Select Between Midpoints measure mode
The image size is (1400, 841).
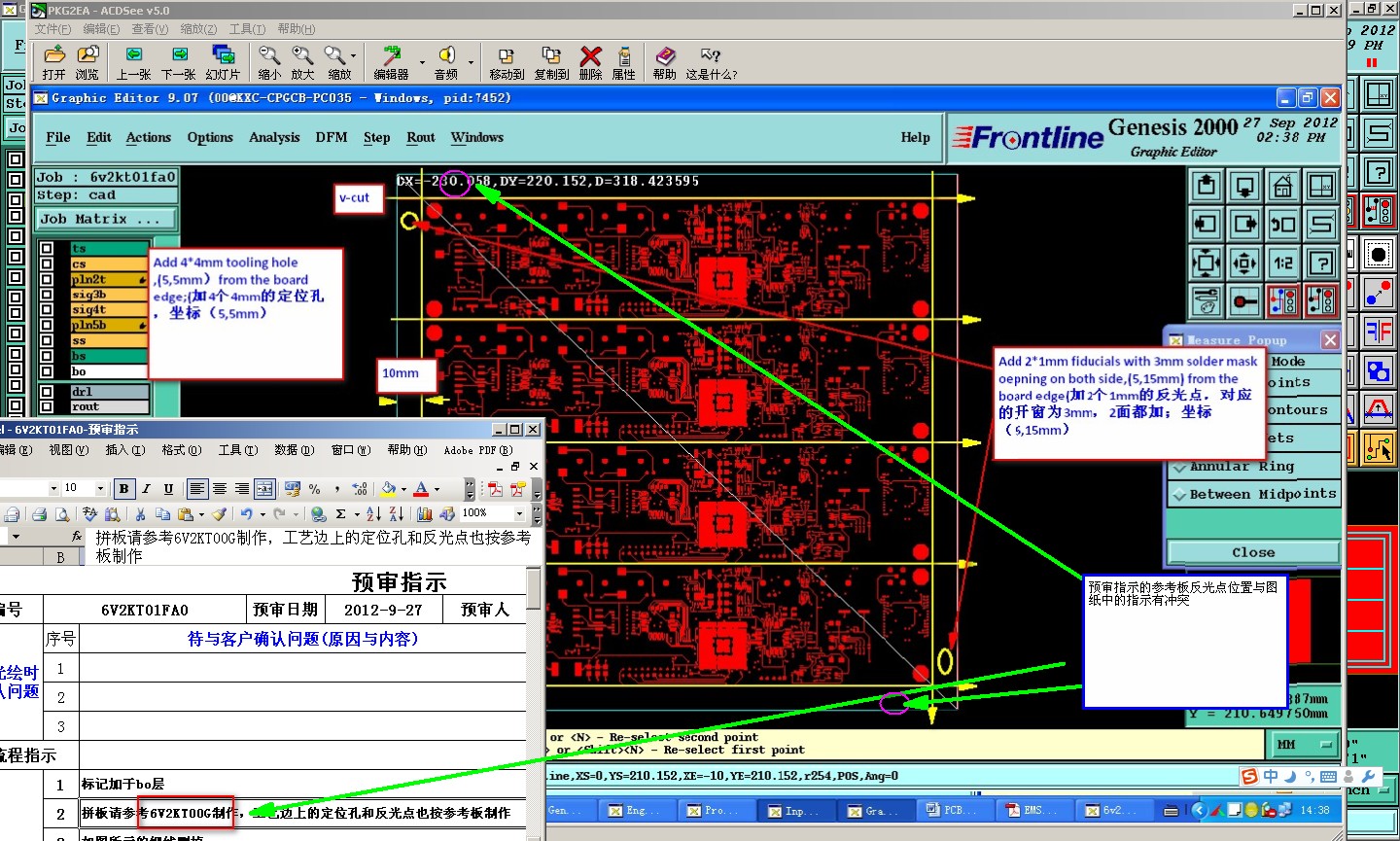click(x=1254, y=494)
